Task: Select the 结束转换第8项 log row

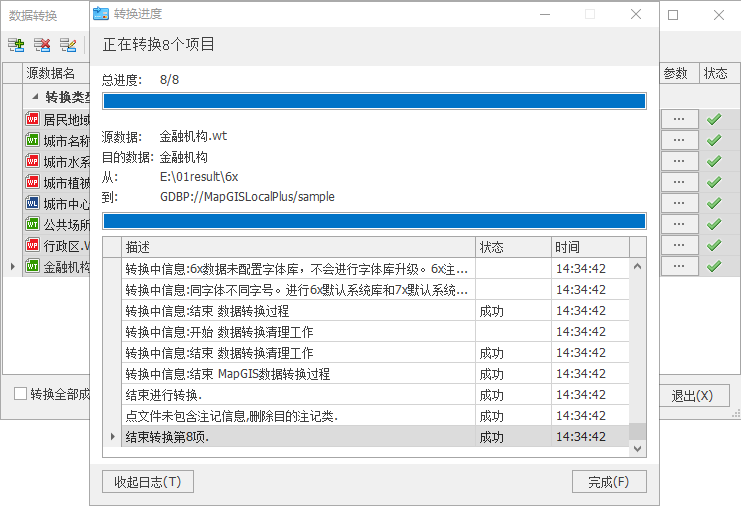Action: coord(298,436)
